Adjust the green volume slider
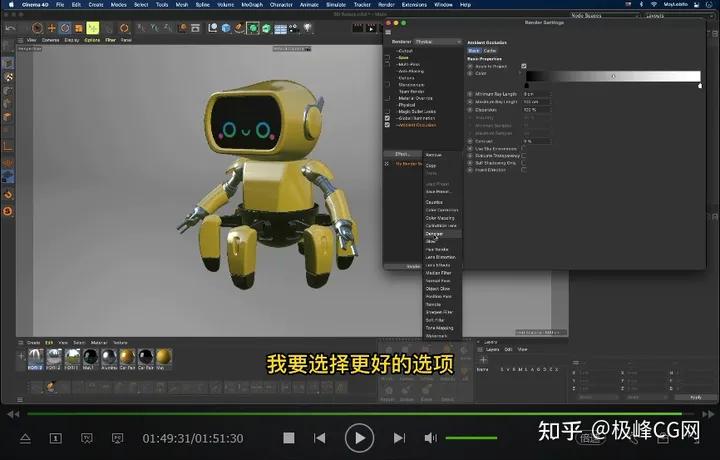Screen dimensions: 720x460 471,438
